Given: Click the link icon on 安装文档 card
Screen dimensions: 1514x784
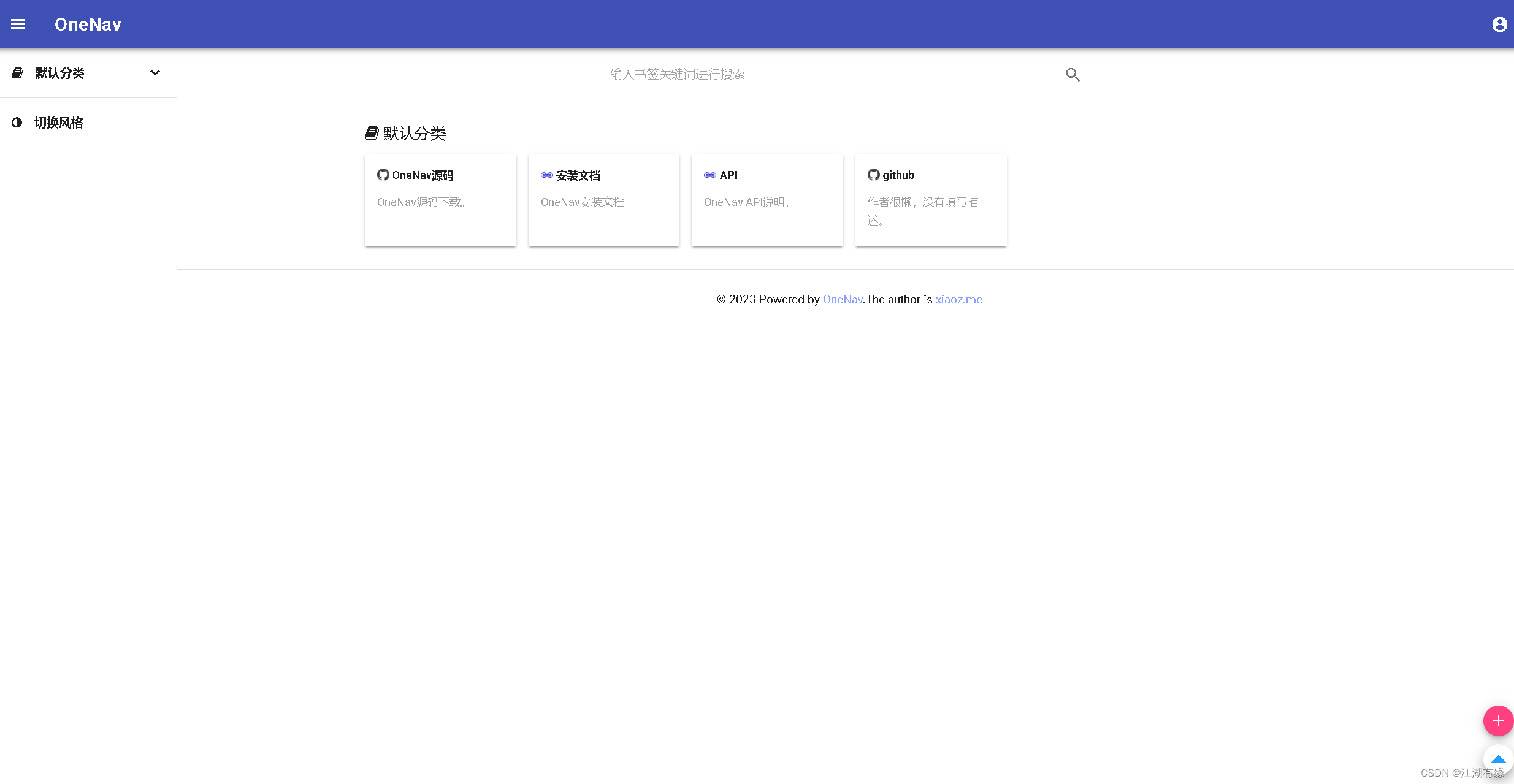Looking at the screenshot, I should 546,175.
